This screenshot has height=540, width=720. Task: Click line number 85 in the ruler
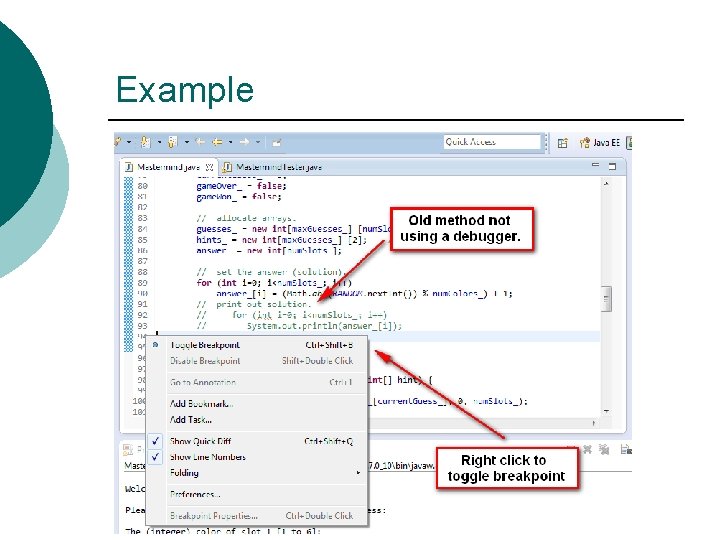tap(142, 240)
